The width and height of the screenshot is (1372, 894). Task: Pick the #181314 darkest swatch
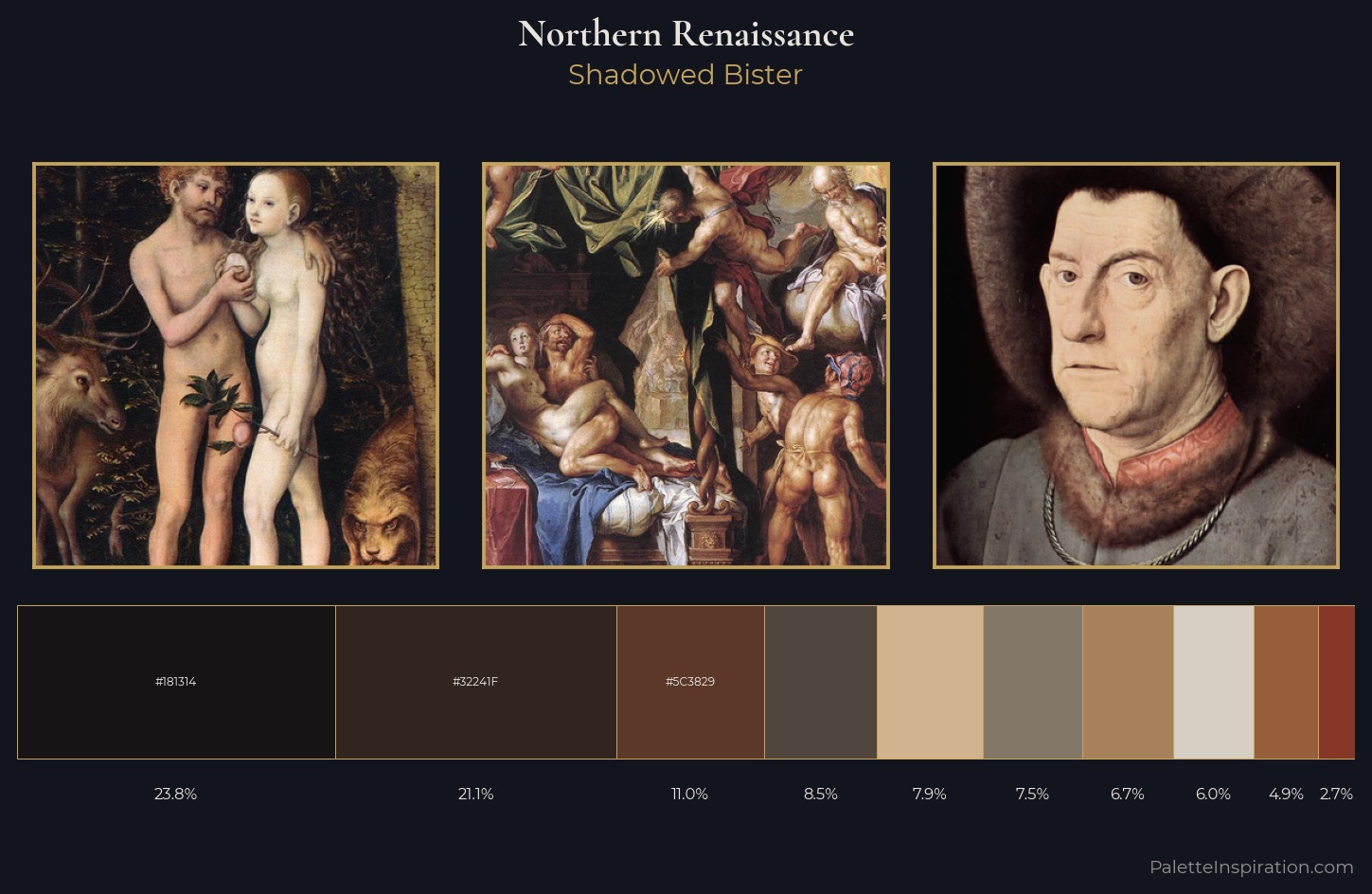tap(176, 682)
